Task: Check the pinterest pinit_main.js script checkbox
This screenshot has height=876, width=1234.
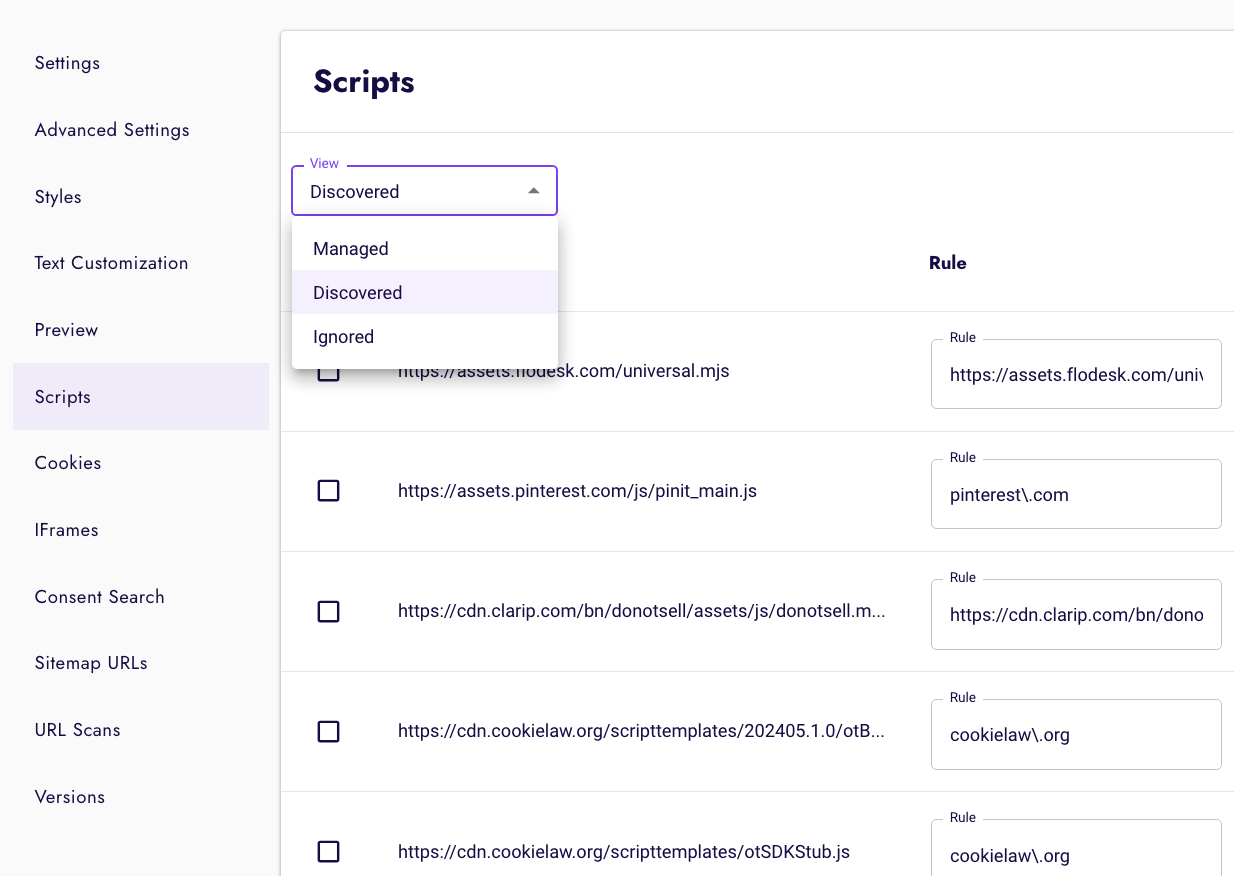Action: point(328,490)
